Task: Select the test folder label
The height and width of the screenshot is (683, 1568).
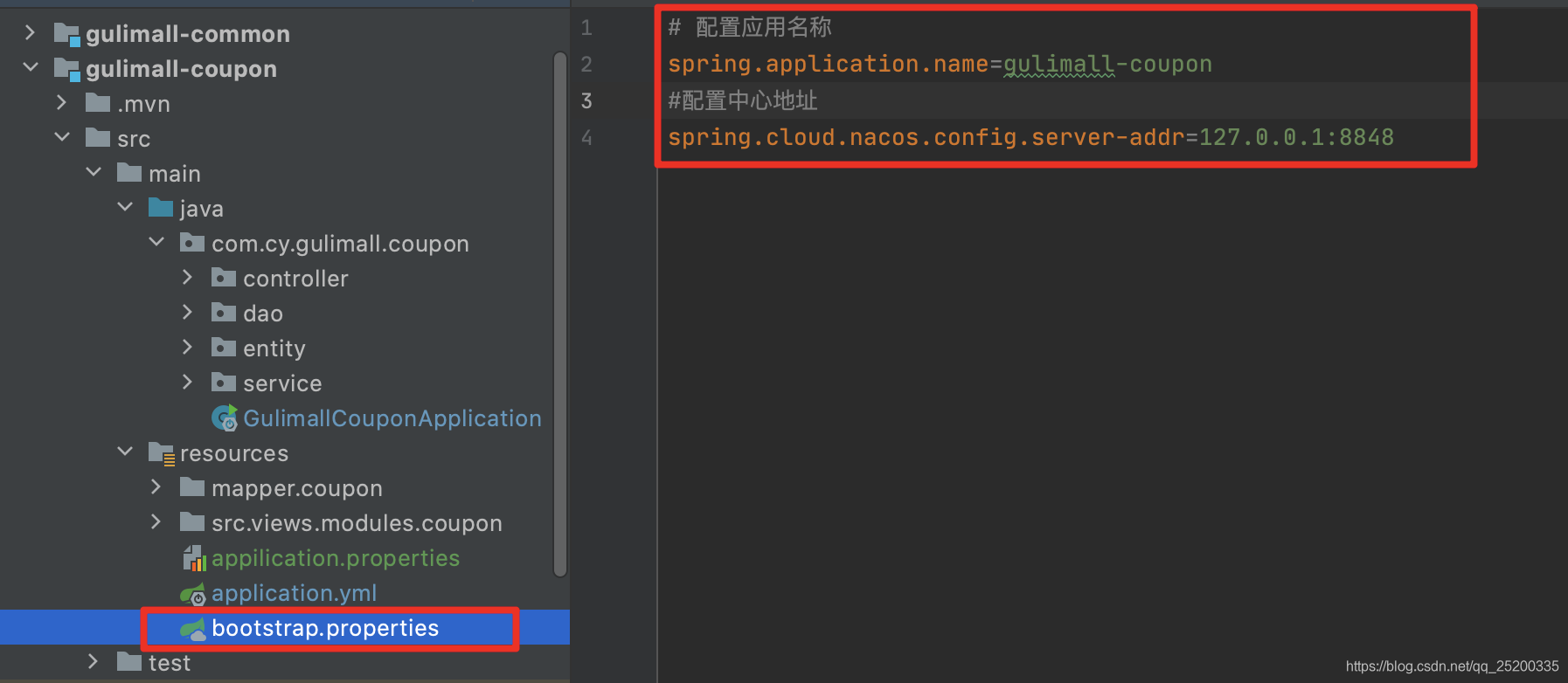Action: 170,663
